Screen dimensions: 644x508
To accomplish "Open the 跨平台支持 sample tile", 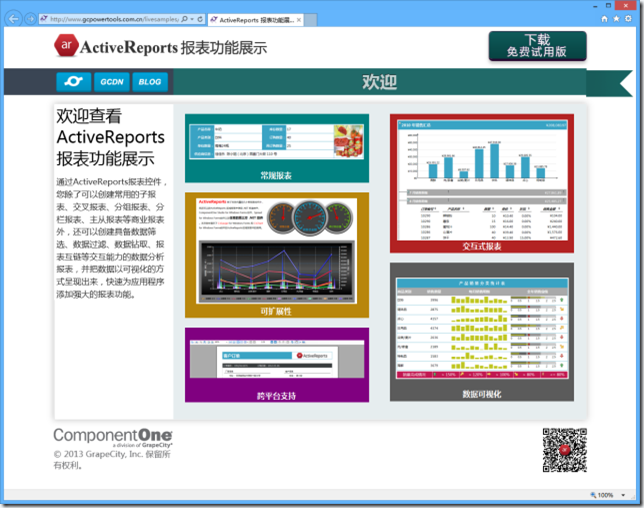I will 277,365.
